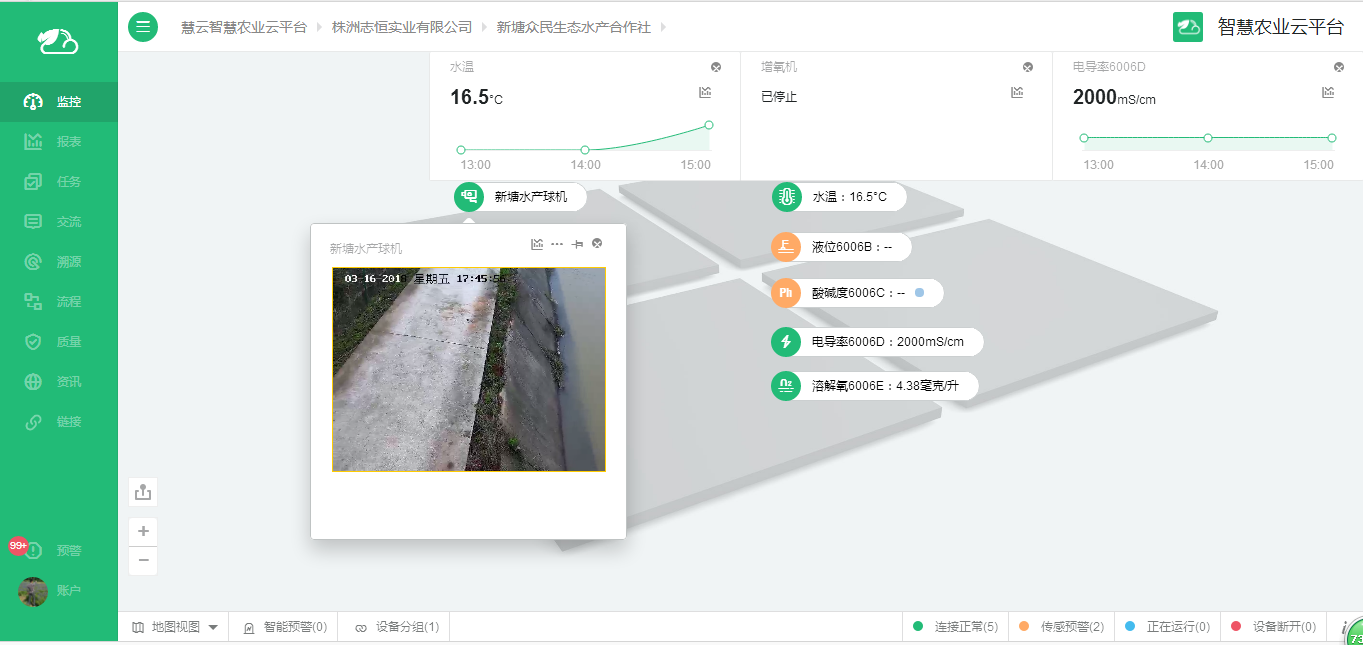Expand breadcrumb arrow after 新塘众民生态水产合作社
This screenshot has height=645, width=1363.
(663, 27)
